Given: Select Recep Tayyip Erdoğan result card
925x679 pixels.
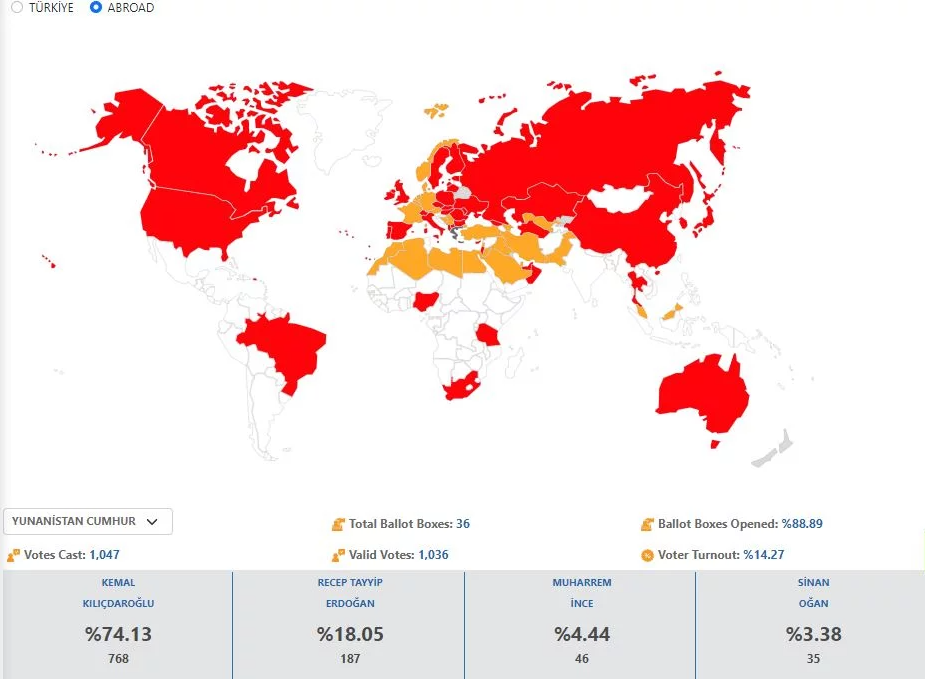Looking at the screenshot, I should point(349,620).
